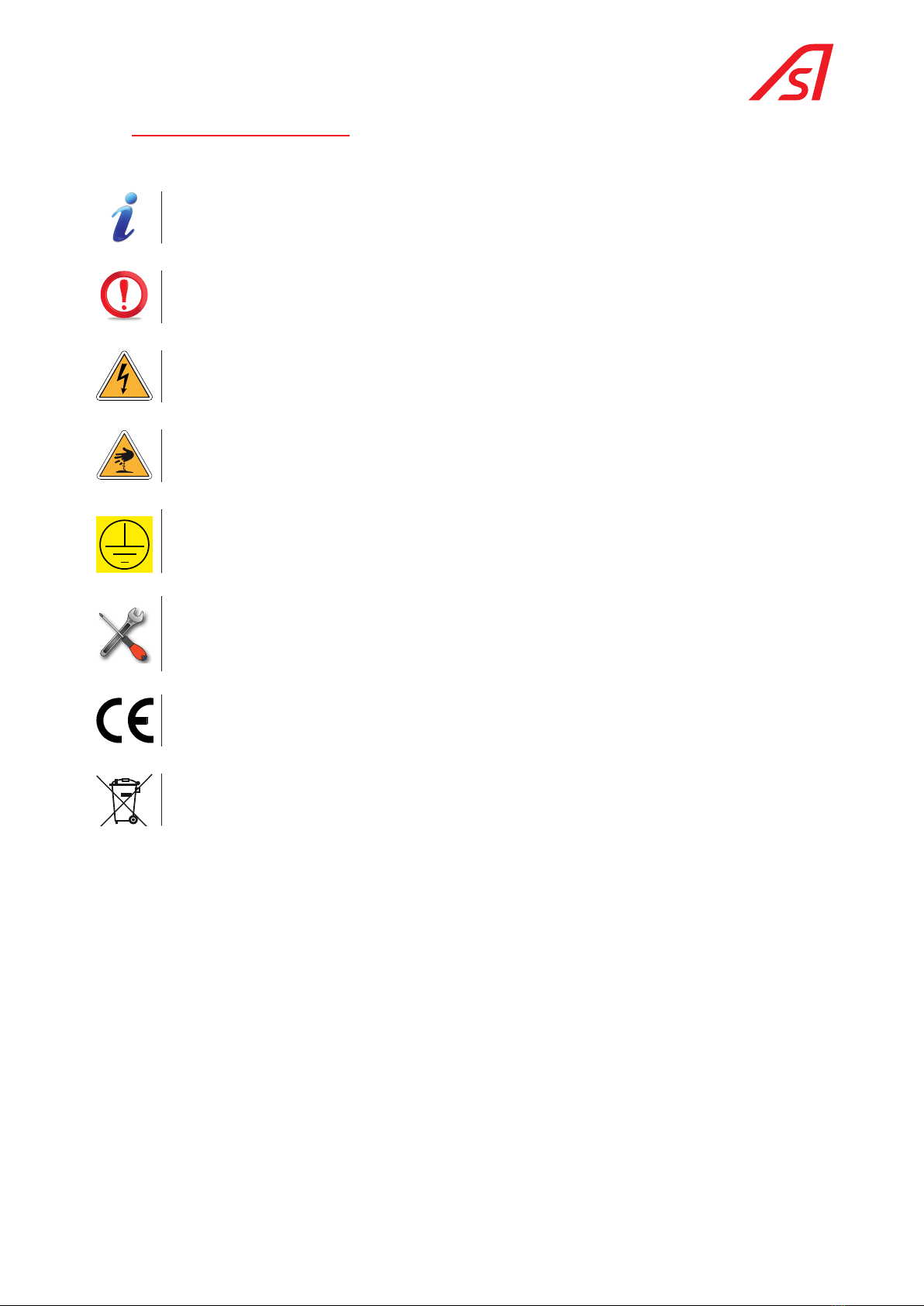
Task: Click the yellow protective earth ground symbol
Action: (x=124, y=545)
